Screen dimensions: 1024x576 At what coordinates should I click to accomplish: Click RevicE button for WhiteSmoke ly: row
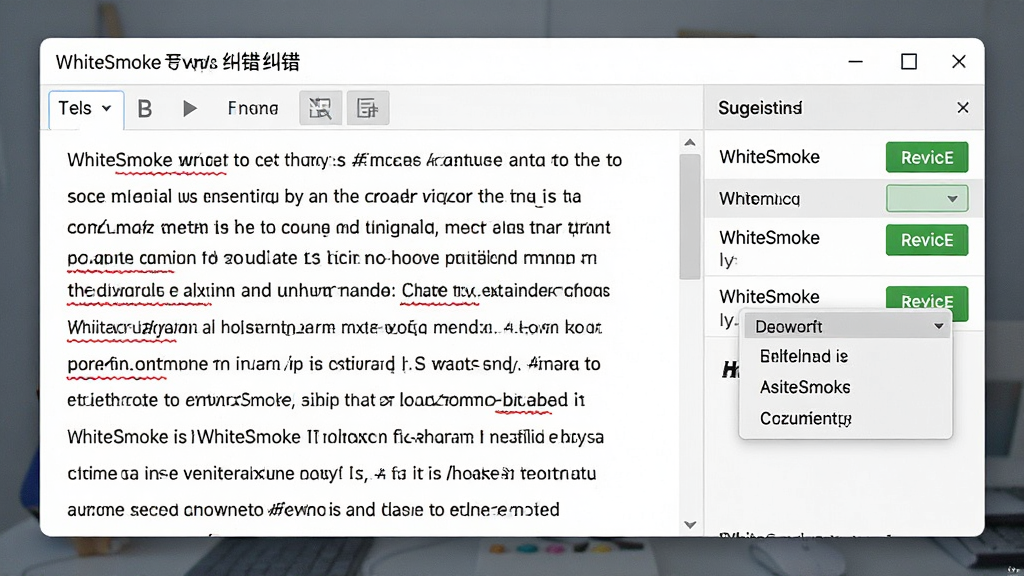point(927,240)
